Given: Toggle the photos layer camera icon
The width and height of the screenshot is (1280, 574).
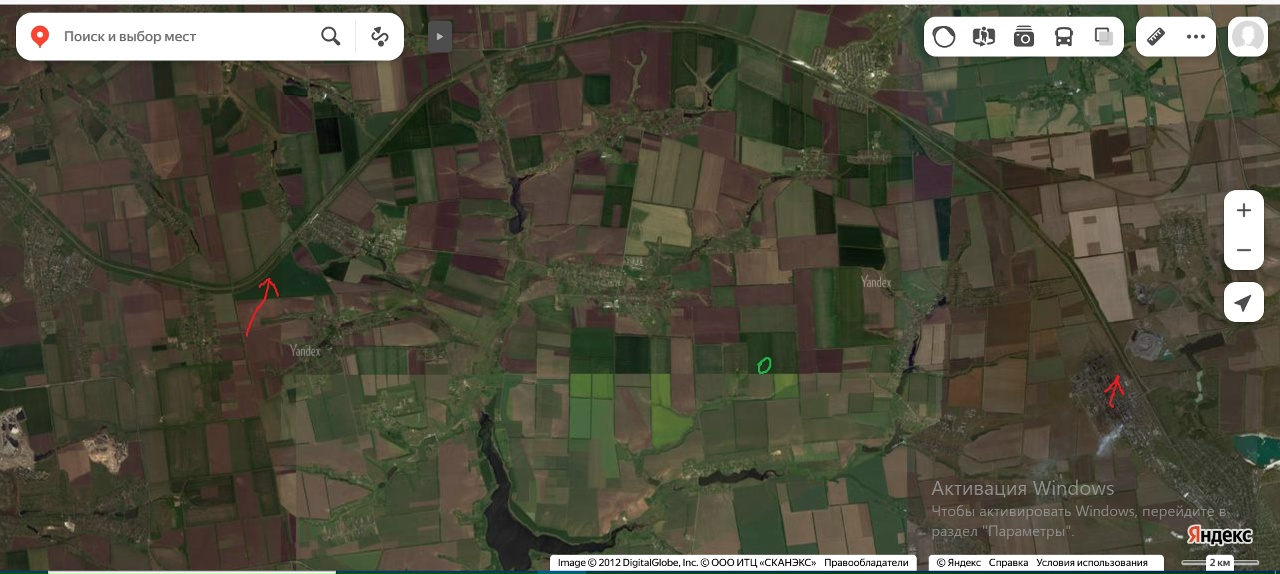Looking at the screenshot, I should (x=1024, y=37).
